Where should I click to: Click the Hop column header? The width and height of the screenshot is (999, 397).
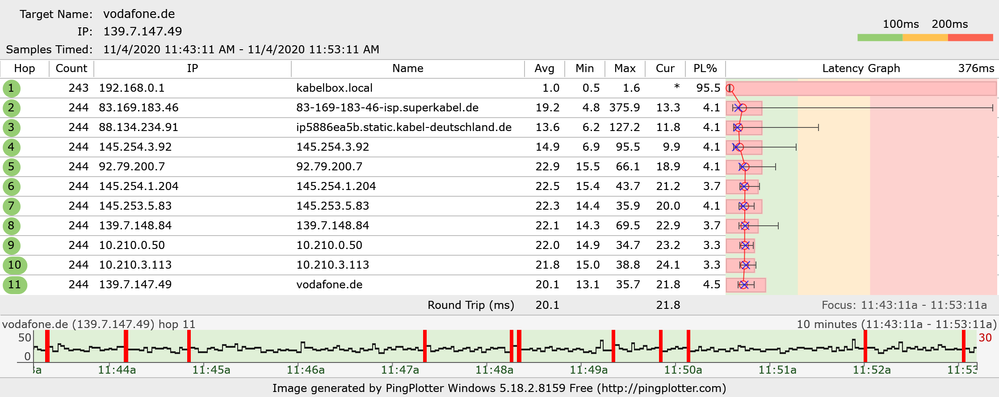click(x=24, y=69)
